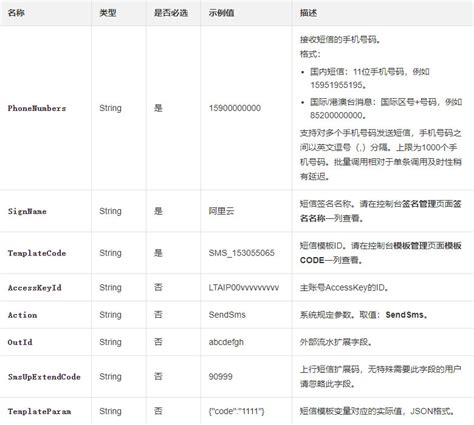Click the bold SendSms value in description
The width and height of the screenshot is (474, 425).
click(x=404, y=315)
